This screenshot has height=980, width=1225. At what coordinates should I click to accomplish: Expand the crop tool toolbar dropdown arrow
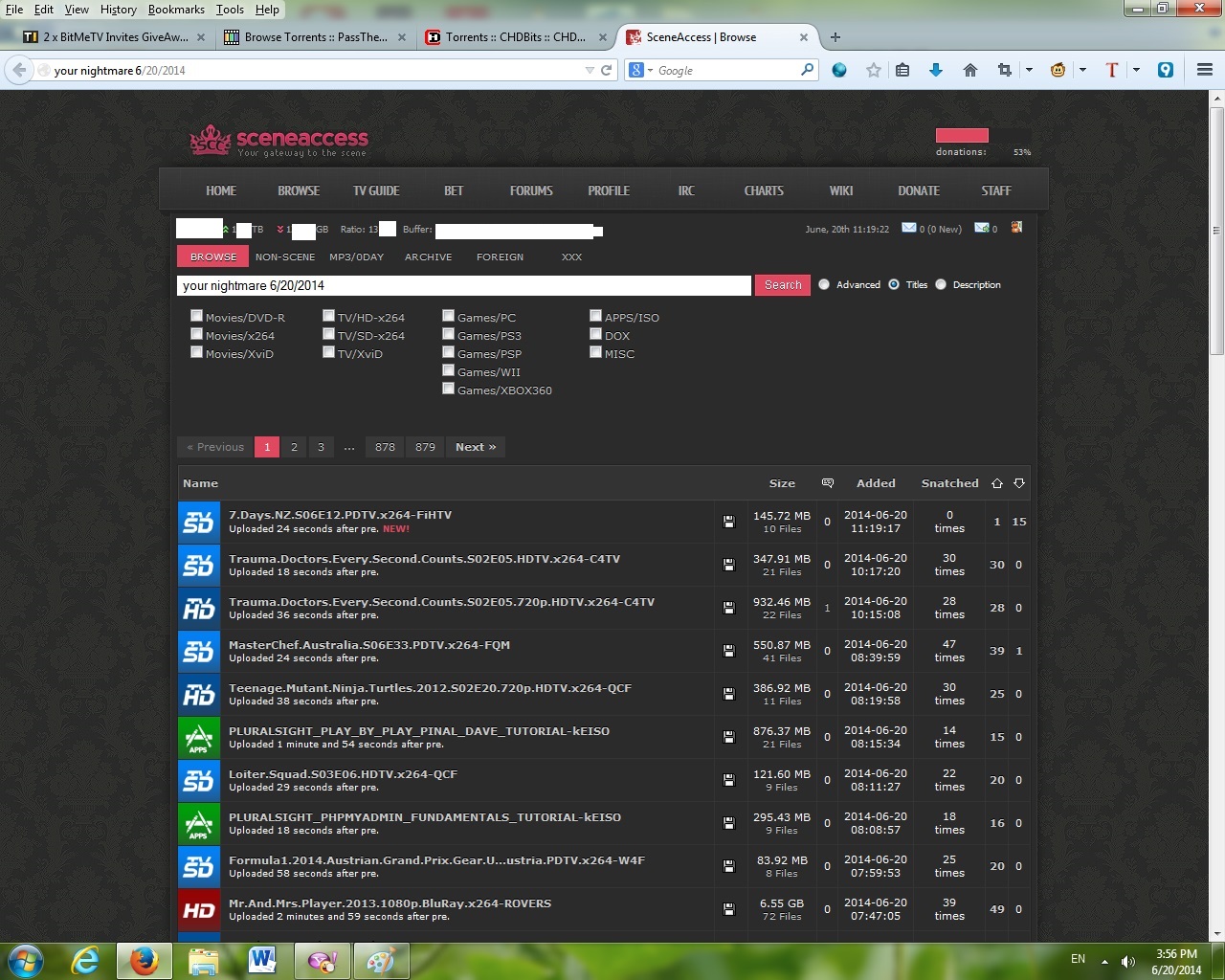tap(1029, 70)
